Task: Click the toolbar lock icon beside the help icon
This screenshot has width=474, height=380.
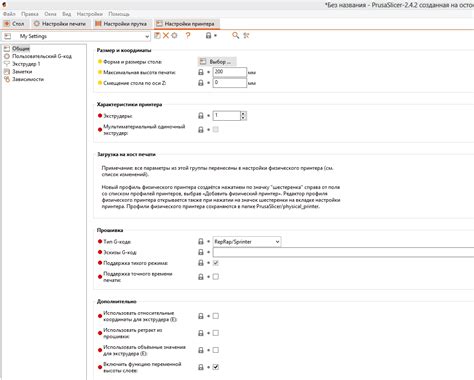Action: coord(208,35)
